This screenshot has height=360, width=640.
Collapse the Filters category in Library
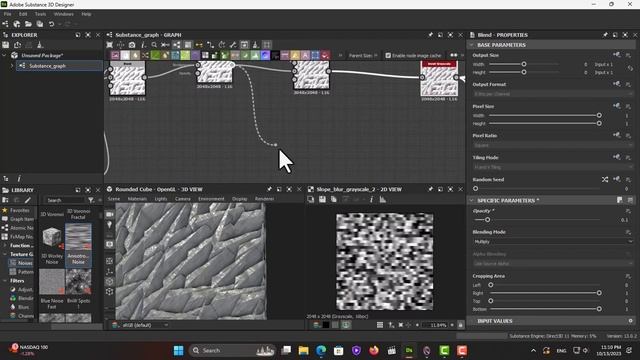pos(5,281)
